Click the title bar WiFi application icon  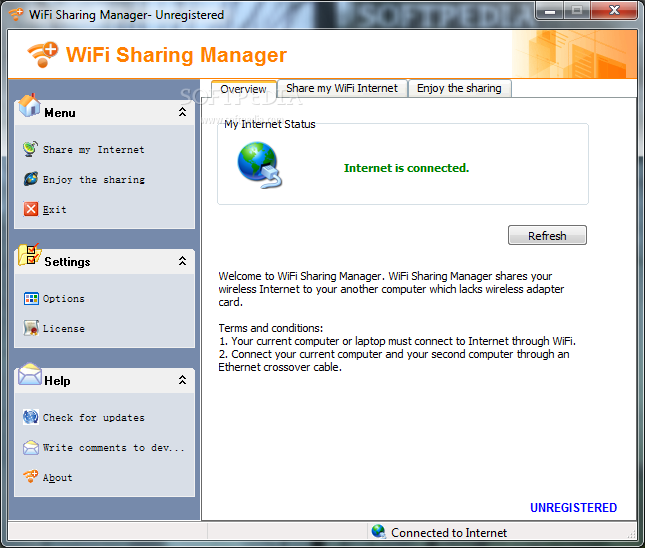click(16, 14)
